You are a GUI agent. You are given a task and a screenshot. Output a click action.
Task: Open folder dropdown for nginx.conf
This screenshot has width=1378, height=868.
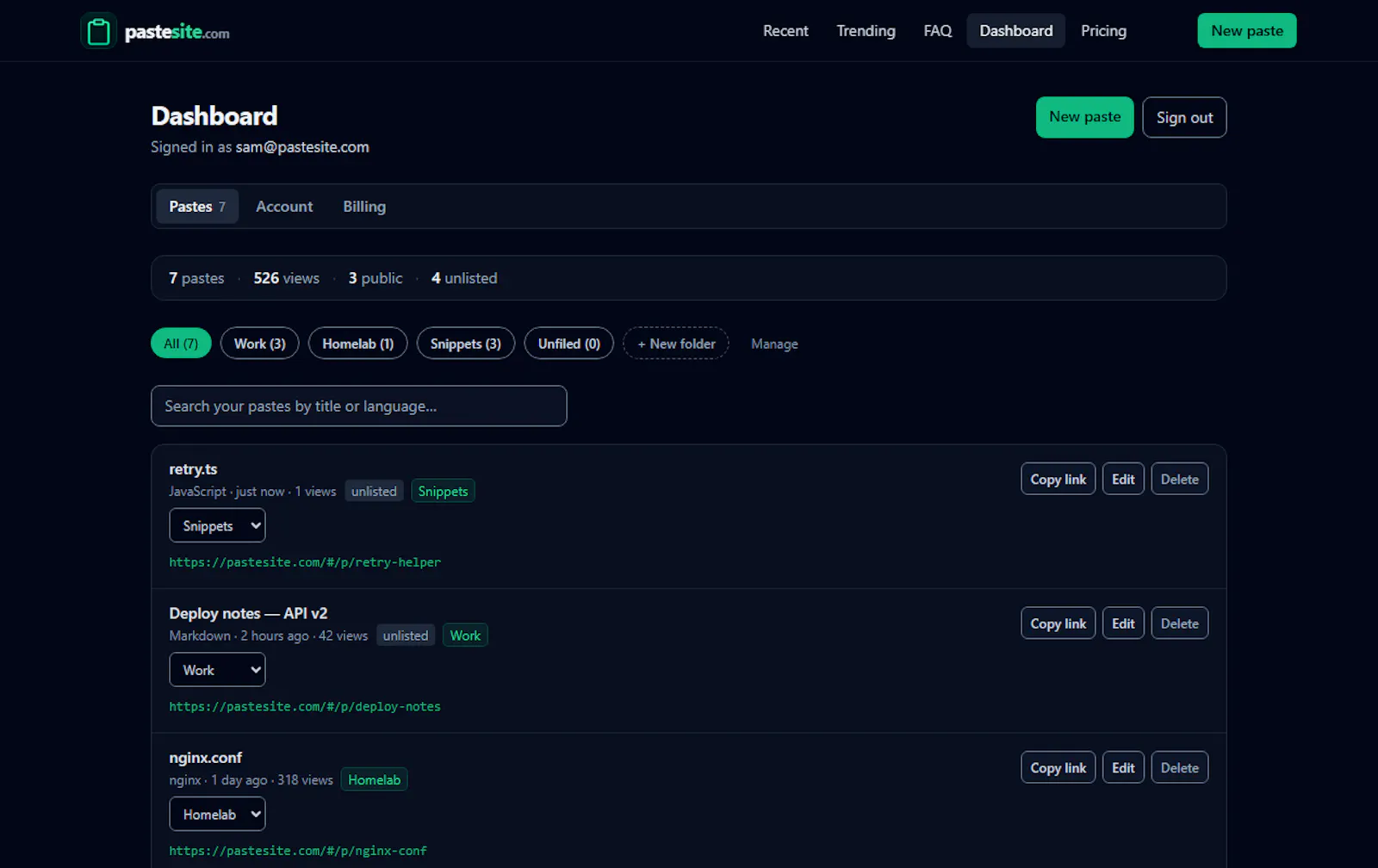(217, 814)
